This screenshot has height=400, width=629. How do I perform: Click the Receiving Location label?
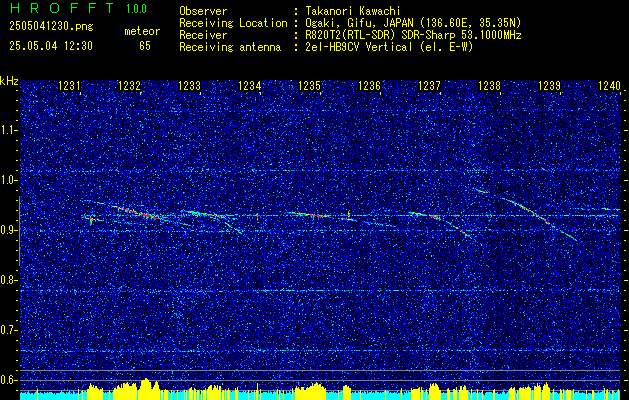point(233,23)
